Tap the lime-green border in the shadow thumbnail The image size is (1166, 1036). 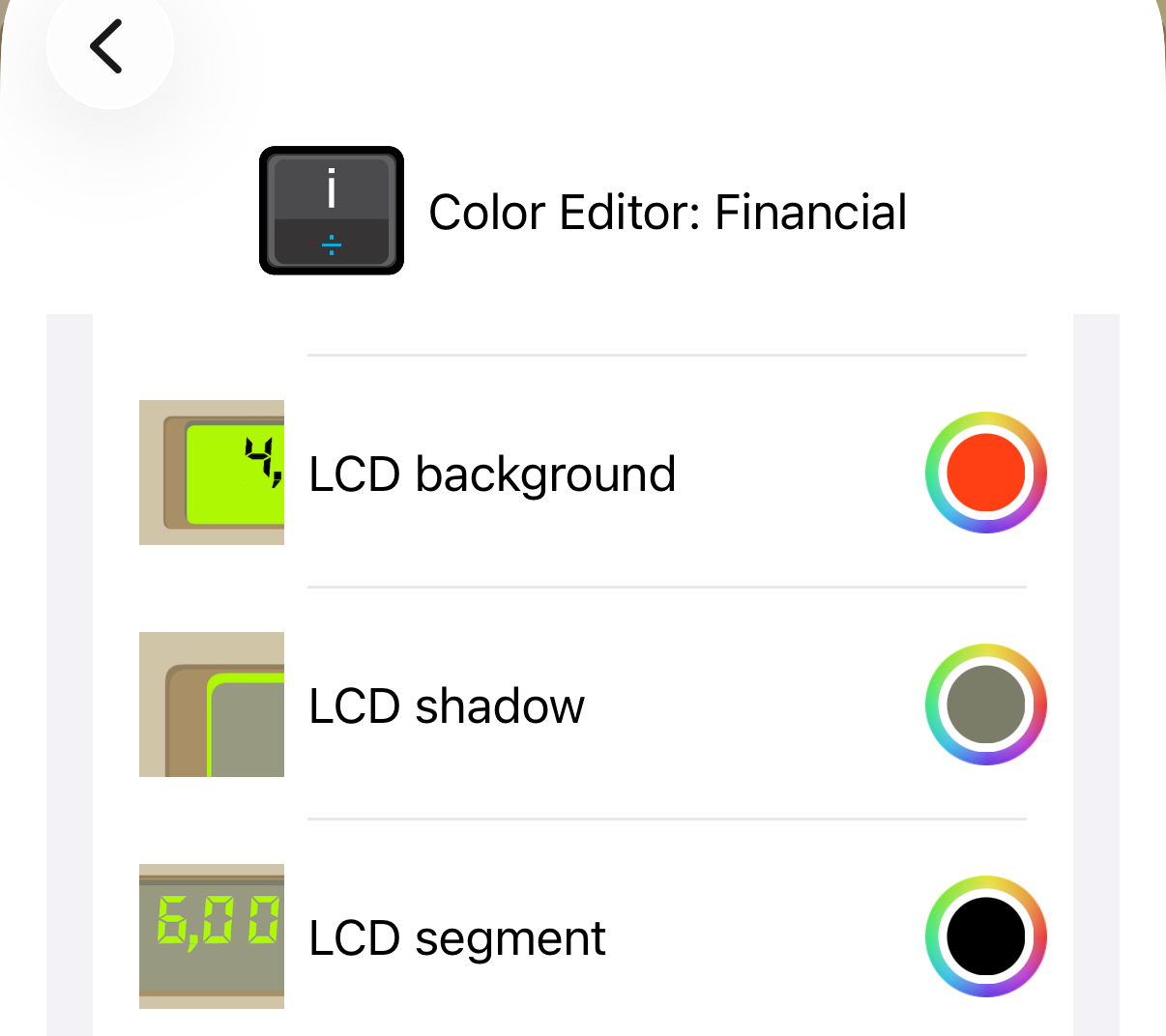click(209, 725)
